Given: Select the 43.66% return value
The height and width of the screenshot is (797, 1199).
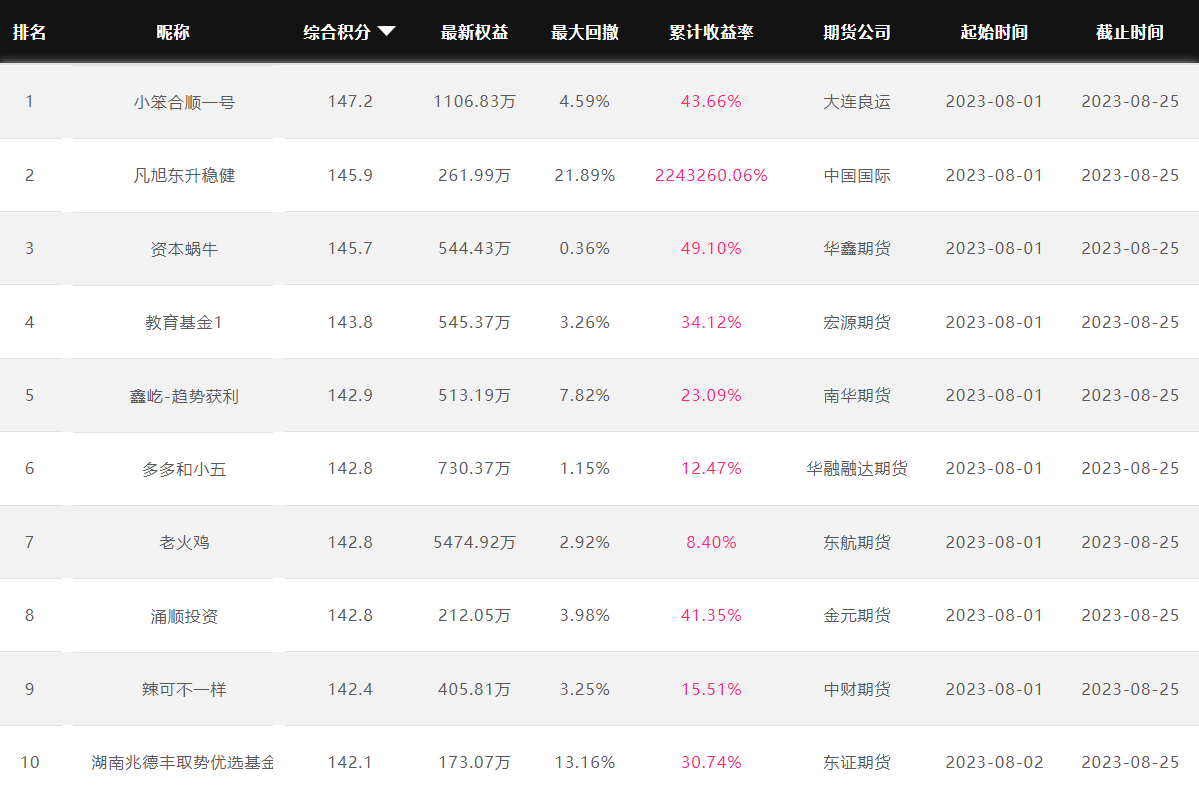Looking at the screenshot, I should click(711, 102).
